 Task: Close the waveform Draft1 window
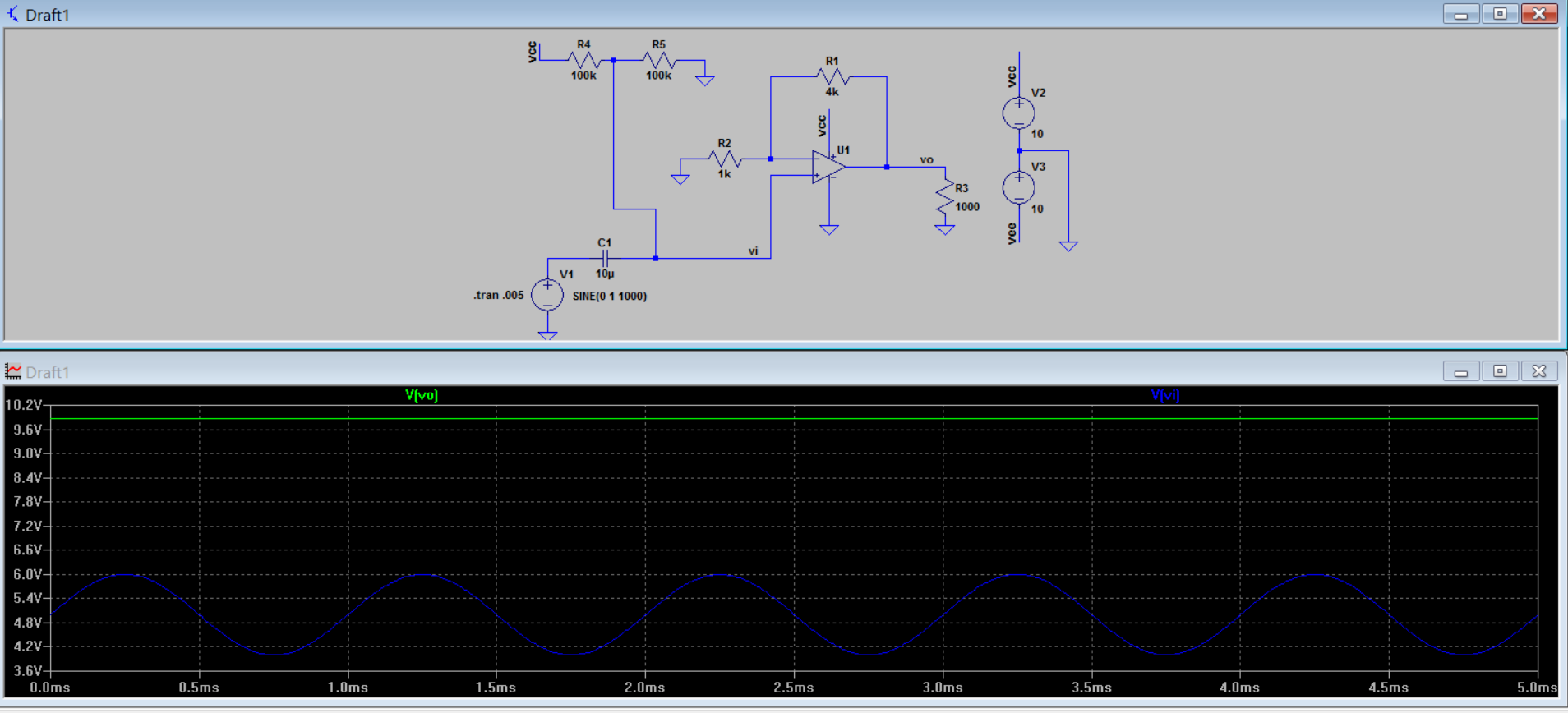click(x=1539, y=371)
